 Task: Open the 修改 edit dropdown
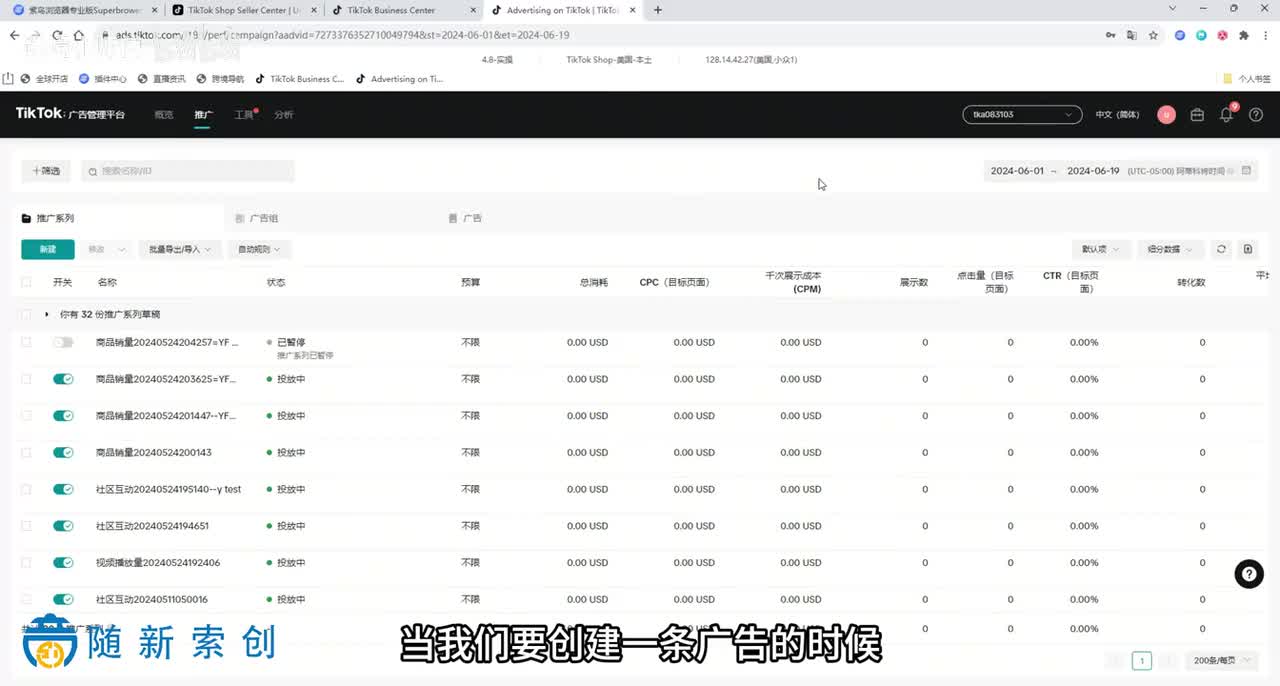point(107,249)
